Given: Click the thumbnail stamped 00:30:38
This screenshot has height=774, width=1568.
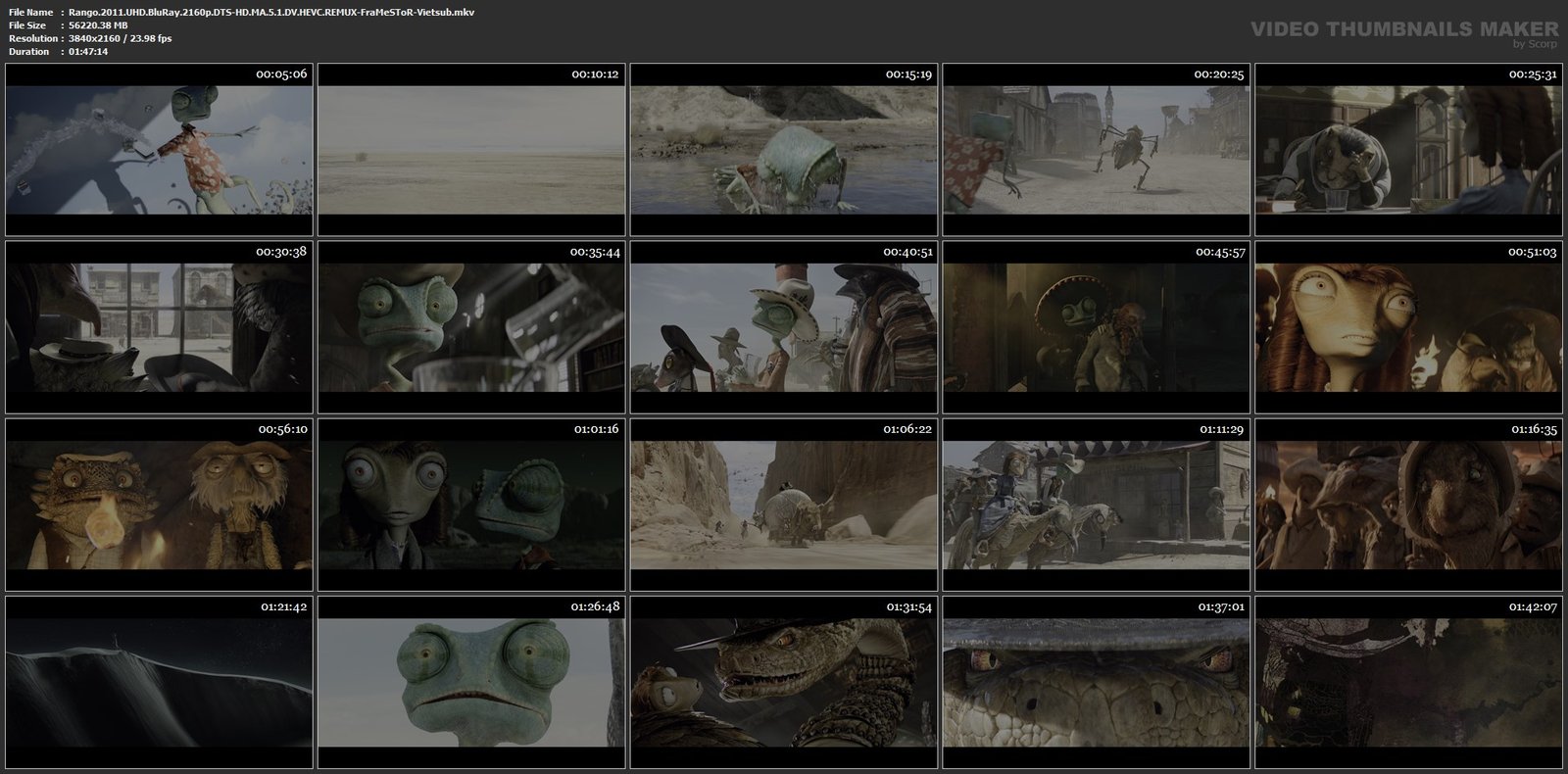Looking at the screenshot, I should point(159,327).
